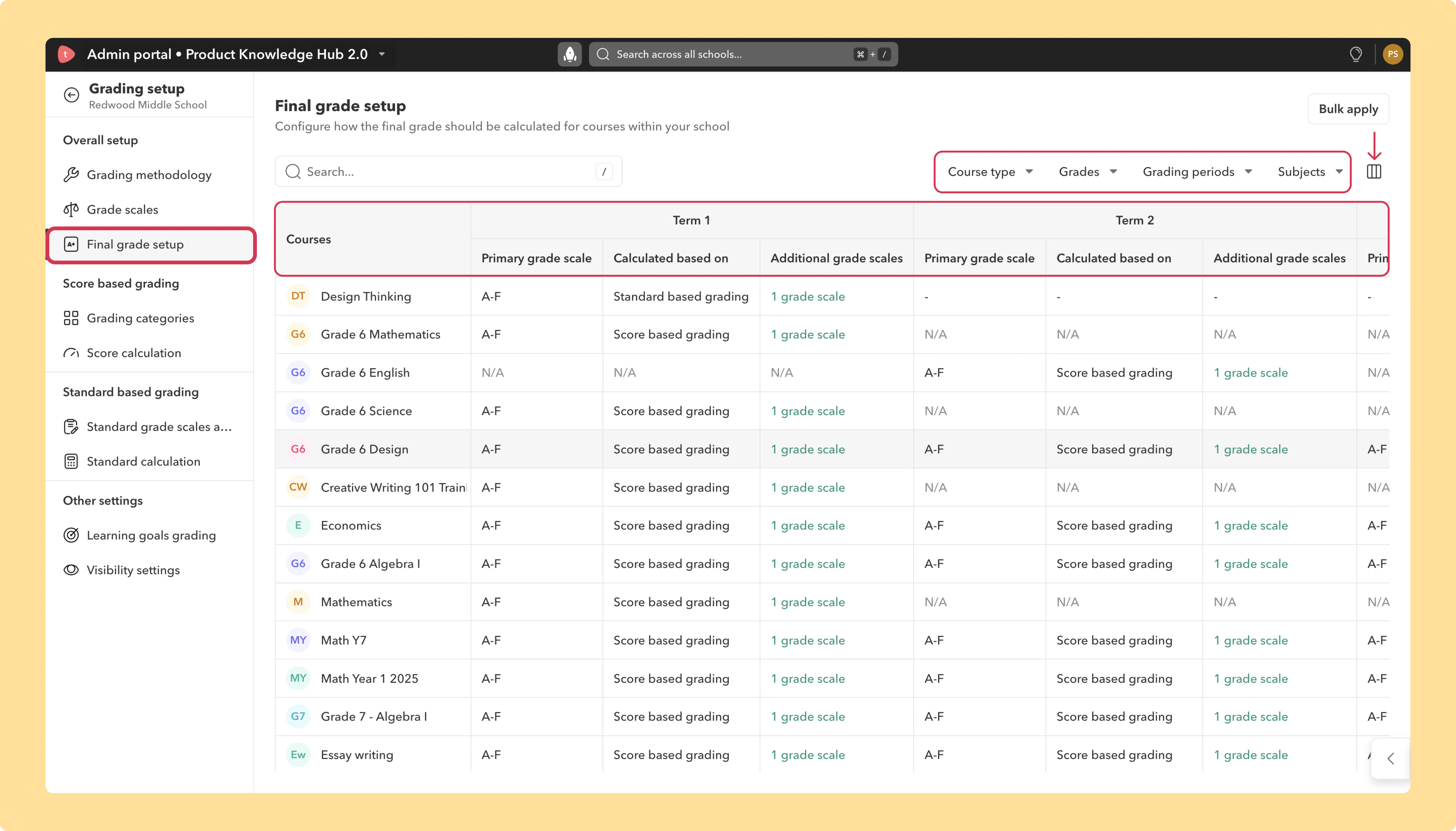Viewport: 1456px width, 831px height.
Task: Open Mathematics Term 1 '1 grade scale' link
Action: tap(807, 602)
